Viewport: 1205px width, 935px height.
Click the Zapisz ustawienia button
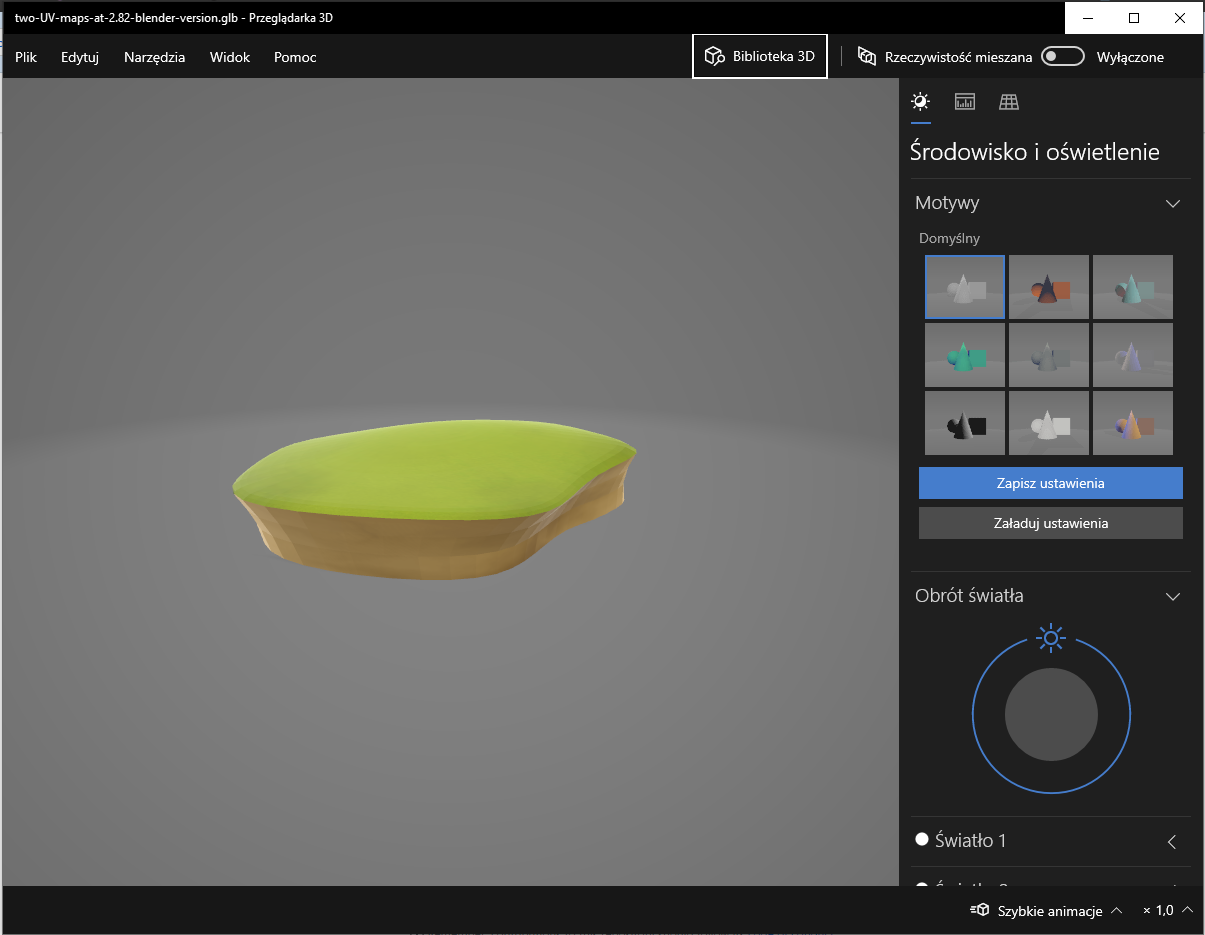(x=1050, y=483)
